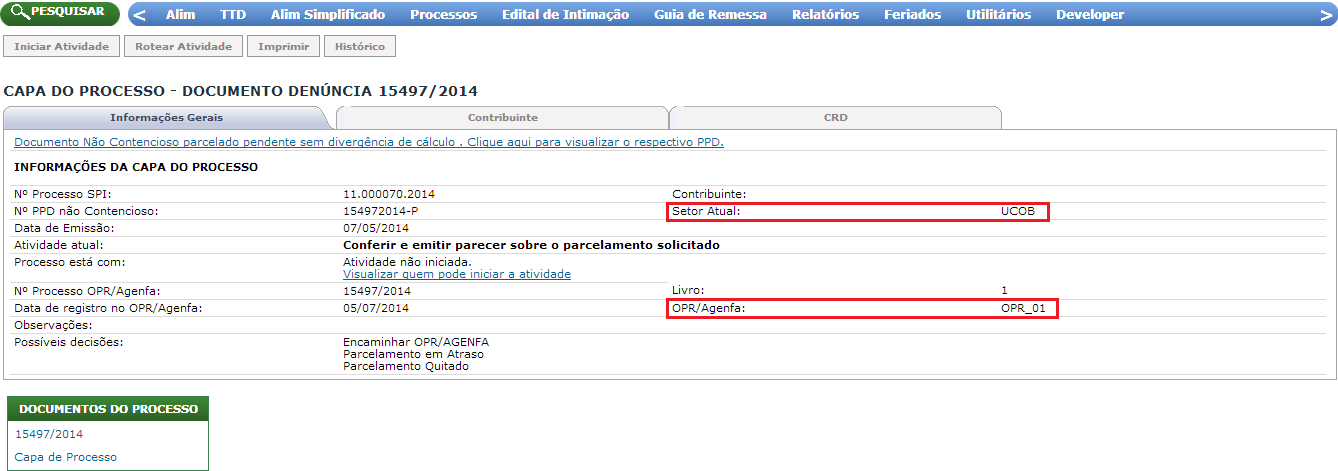
Task: Open document 15497/2014 in Documentos do Processo
Action: (50, 434)
